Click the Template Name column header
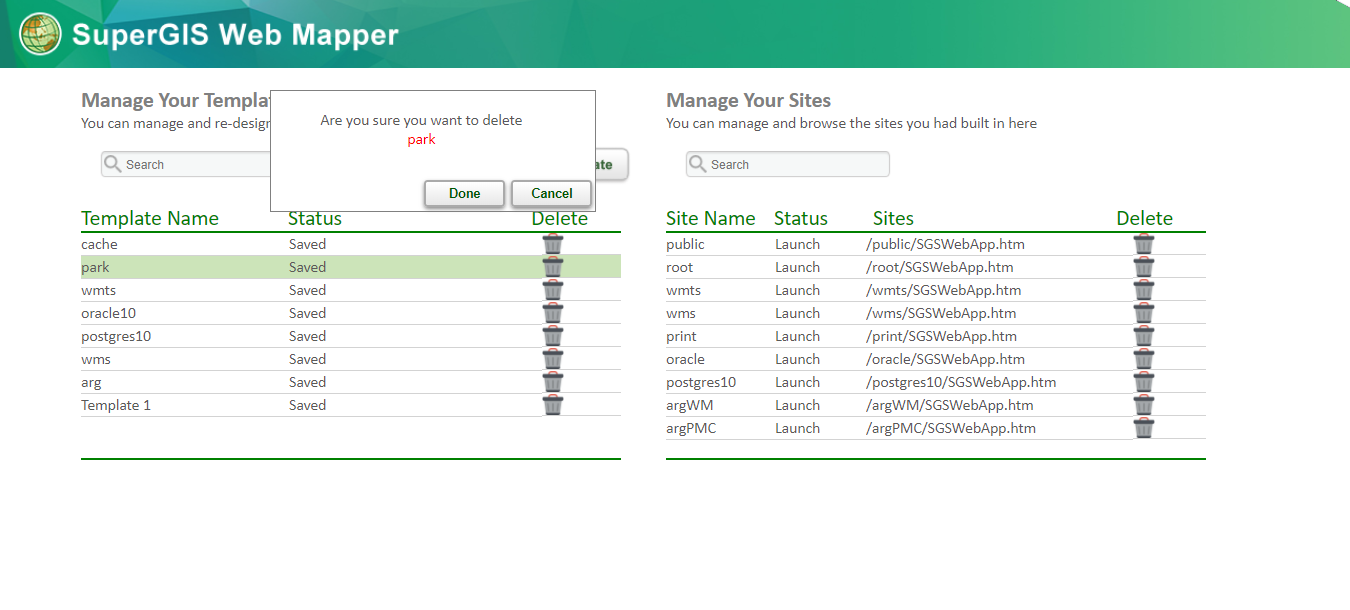The image size is (1350, 610). point(150,218)
